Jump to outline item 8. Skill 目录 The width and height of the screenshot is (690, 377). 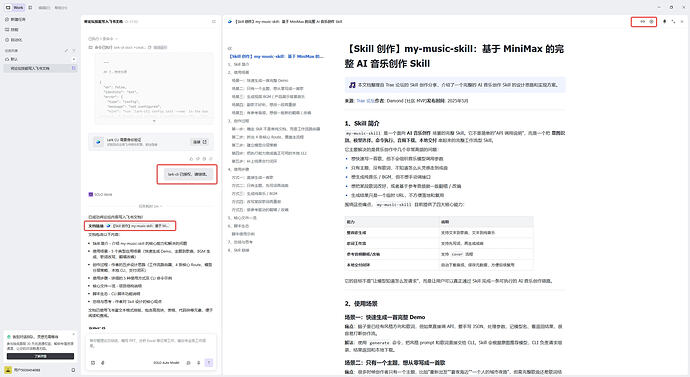[239, 250]
